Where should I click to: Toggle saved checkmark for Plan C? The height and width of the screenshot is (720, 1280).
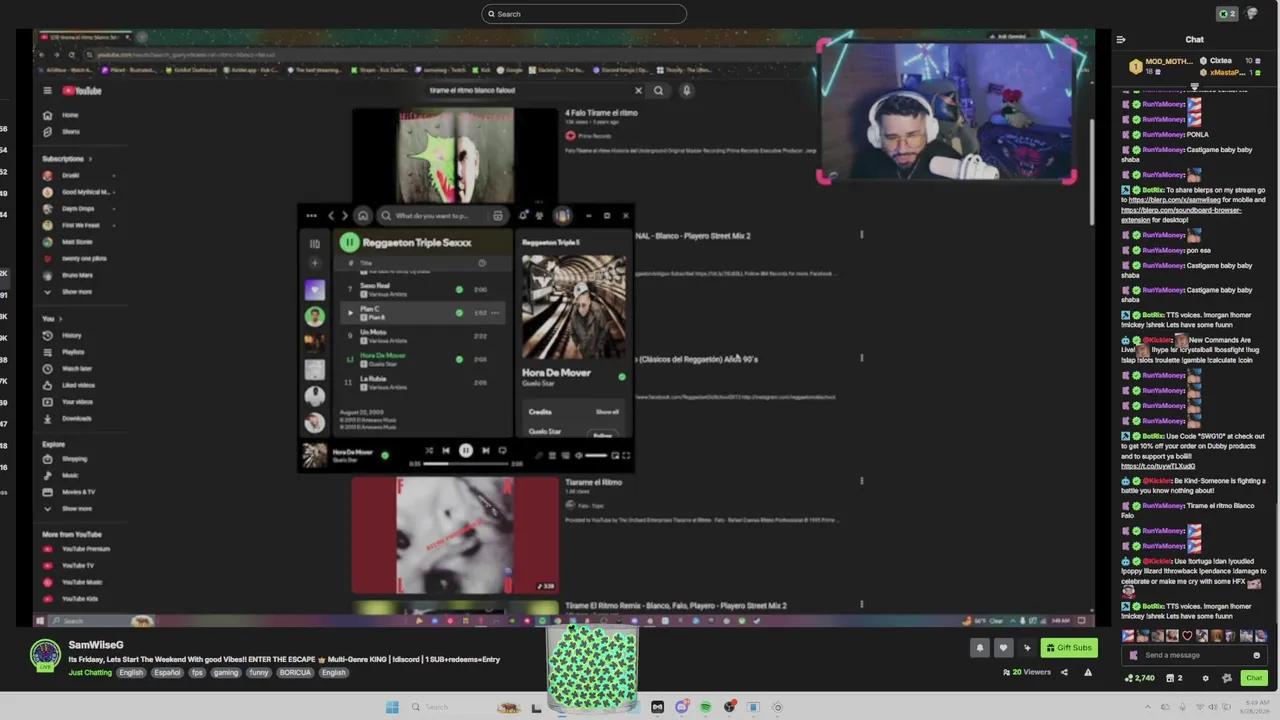459,313
